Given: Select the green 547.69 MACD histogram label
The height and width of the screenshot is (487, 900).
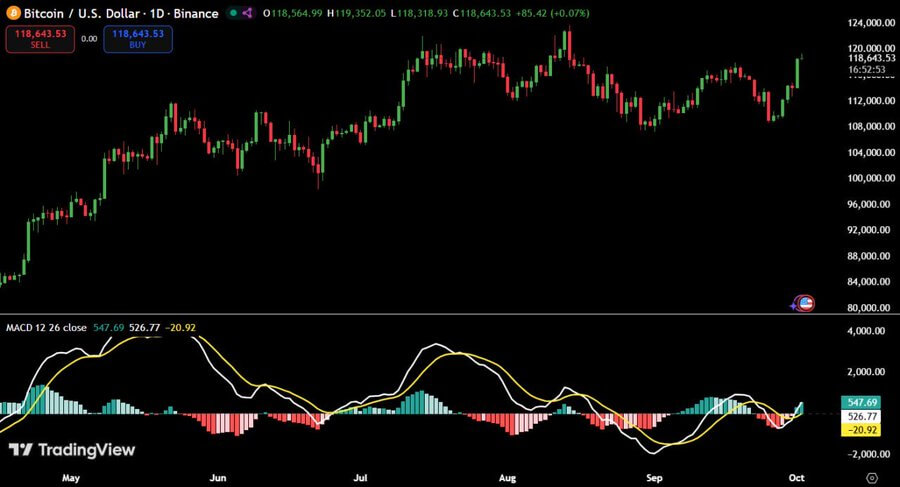Looking at the screenshot, I should pos(862,402).
